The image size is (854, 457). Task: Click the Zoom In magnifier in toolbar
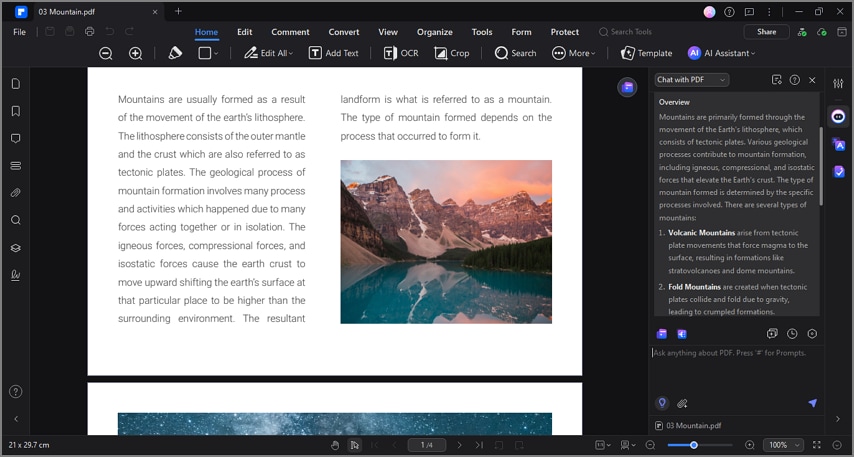(135, 53)
